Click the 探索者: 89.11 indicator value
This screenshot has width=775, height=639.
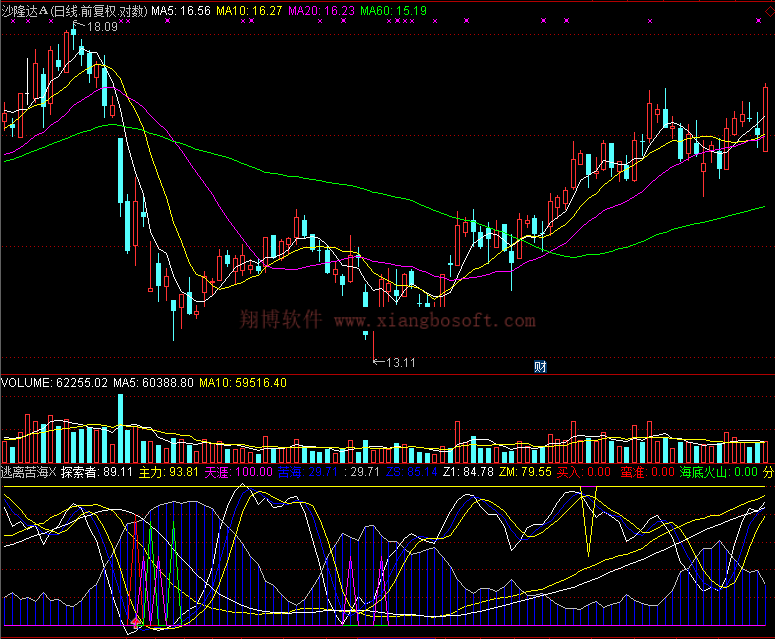[97, 471]
